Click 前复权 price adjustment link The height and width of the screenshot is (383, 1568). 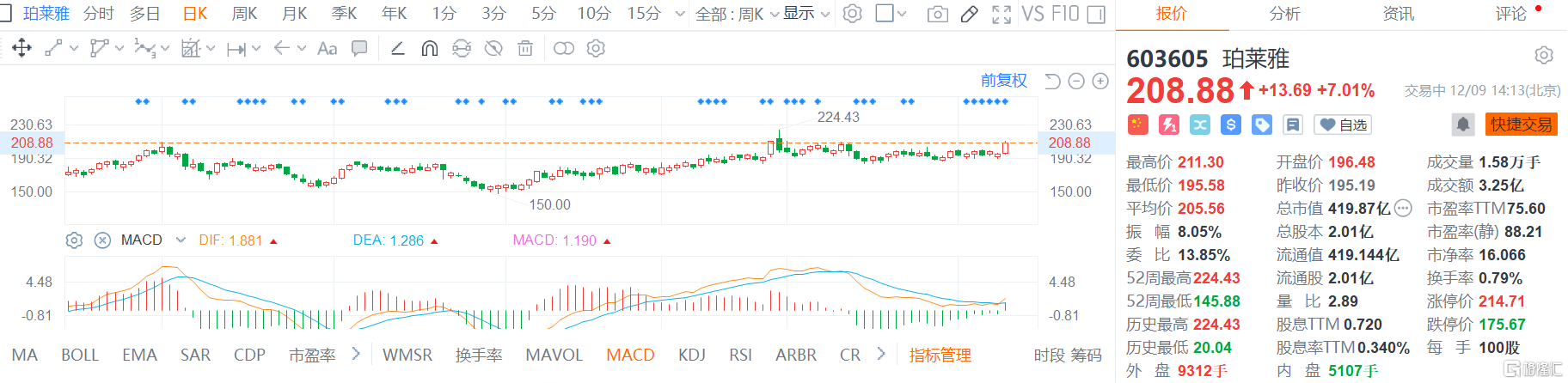point(1004,81)
